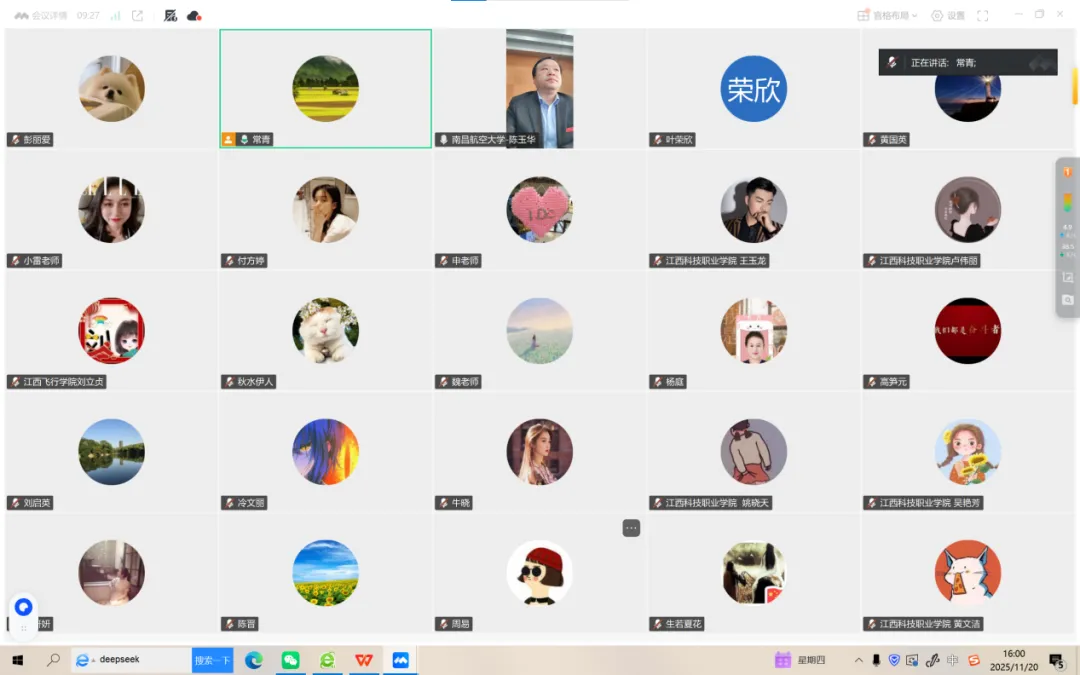Open the green 360 browser taskbar icon
The height and width of the screenshot is (675, 1080).
tap(327, 661)
